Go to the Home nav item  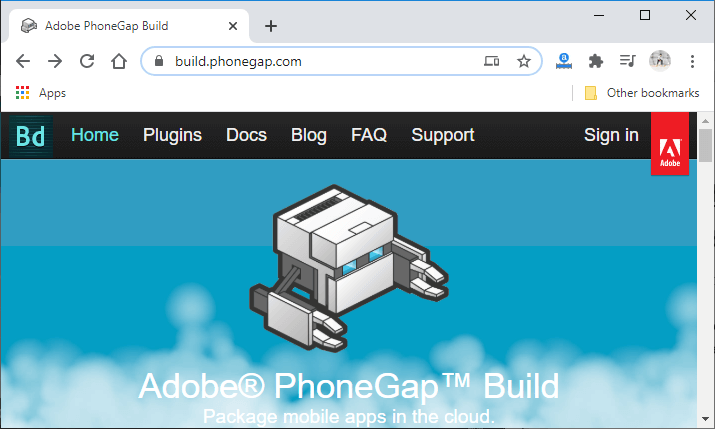click(x=95, y=135)
